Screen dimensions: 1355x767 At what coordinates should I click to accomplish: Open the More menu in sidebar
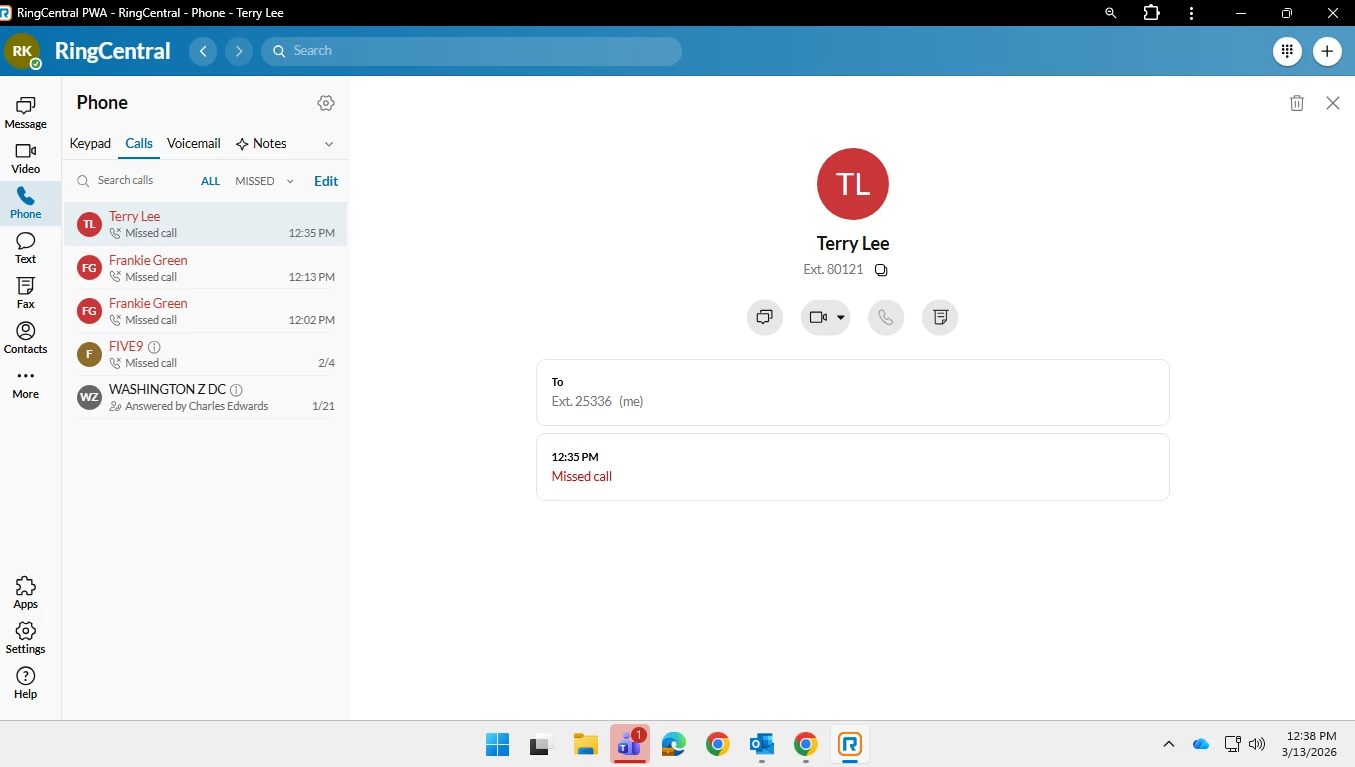click(26, 383)
